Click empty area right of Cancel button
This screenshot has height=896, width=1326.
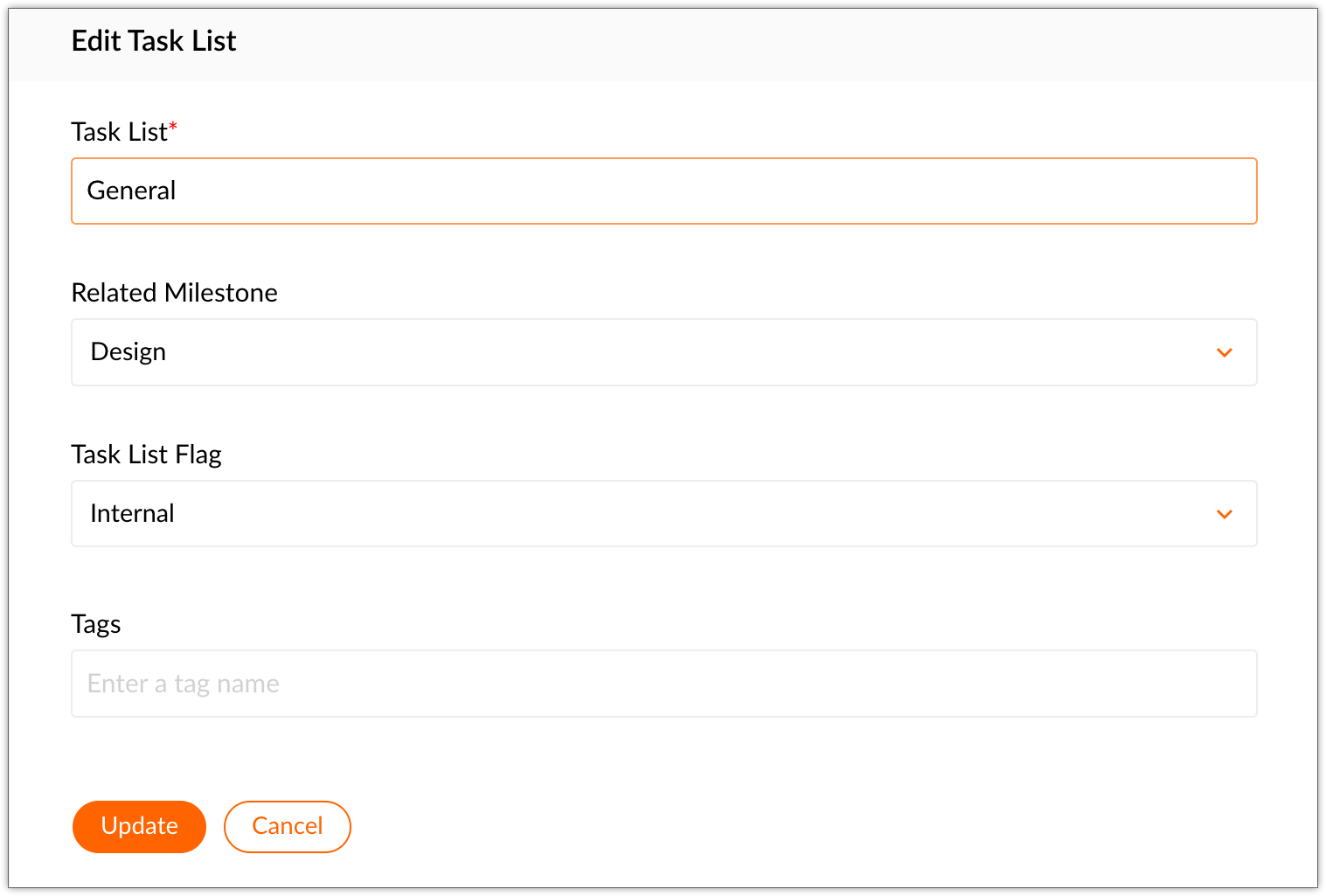click(x=699, y=826)
